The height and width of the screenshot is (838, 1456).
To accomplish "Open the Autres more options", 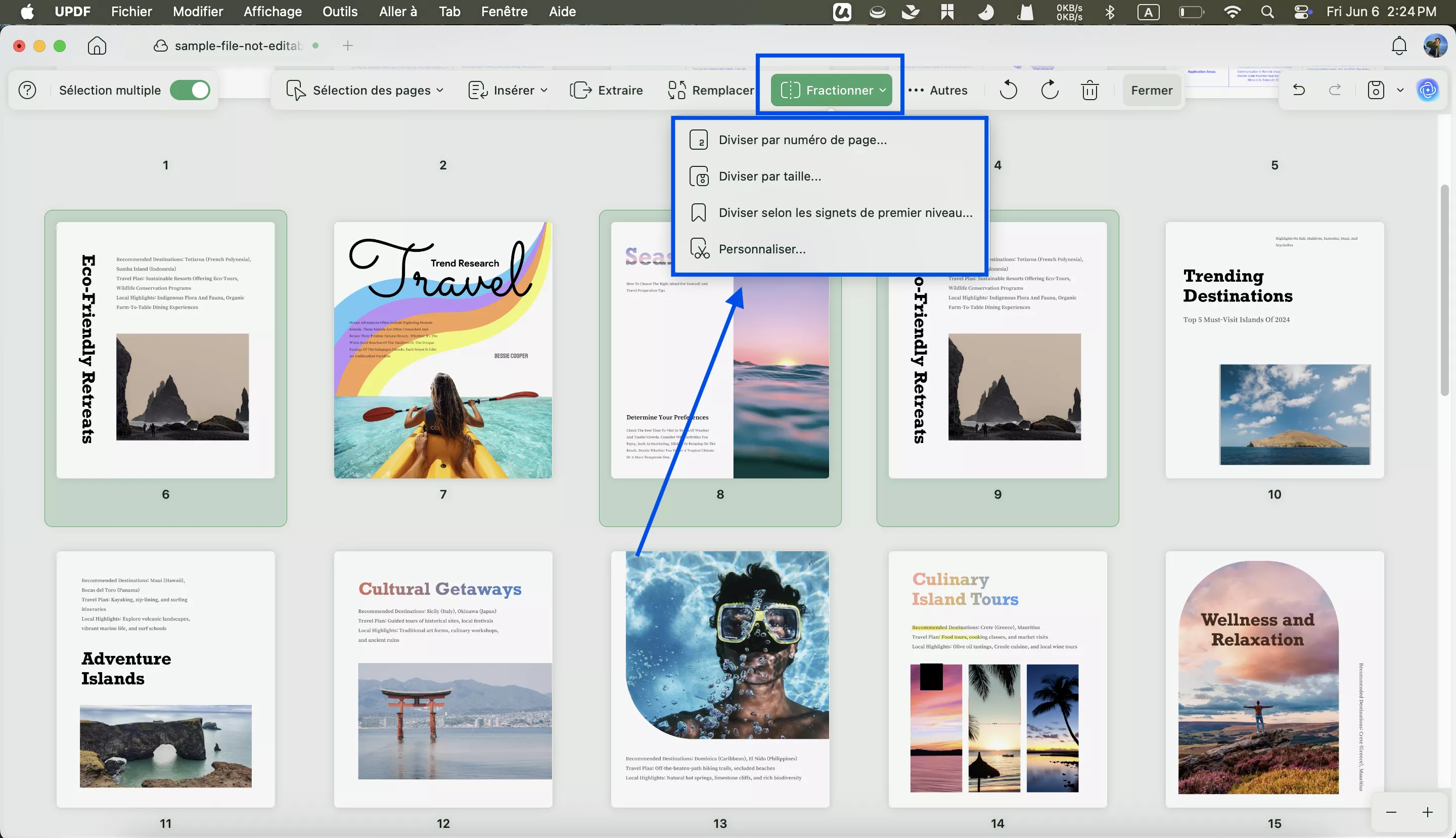I will [938, 91].
